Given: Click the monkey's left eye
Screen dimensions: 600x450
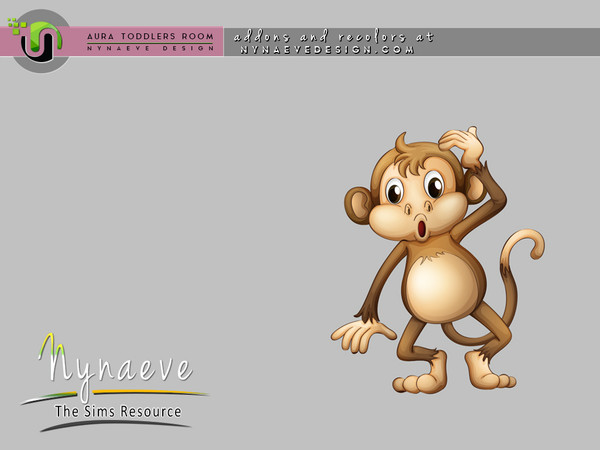Looking at the screenshot, I should (395, 190).
